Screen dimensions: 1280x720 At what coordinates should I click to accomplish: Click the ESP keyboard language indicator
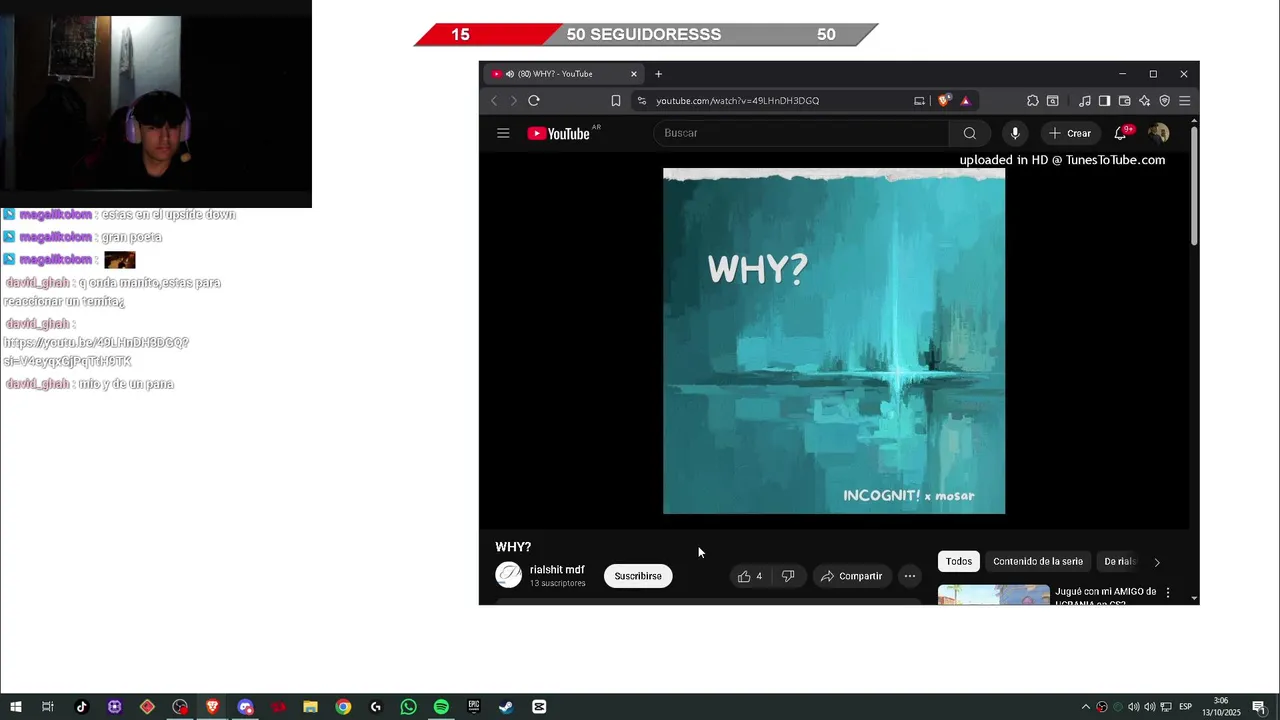[x=1185, y=707]
